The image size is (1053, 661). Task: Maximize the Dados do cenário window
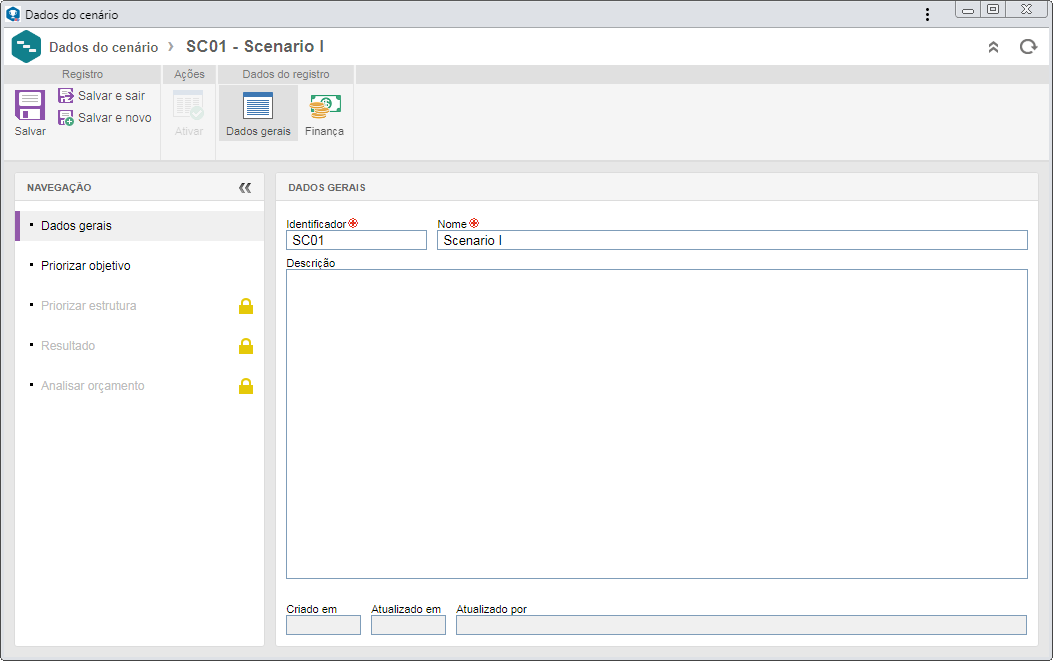[x=993, y=9]
